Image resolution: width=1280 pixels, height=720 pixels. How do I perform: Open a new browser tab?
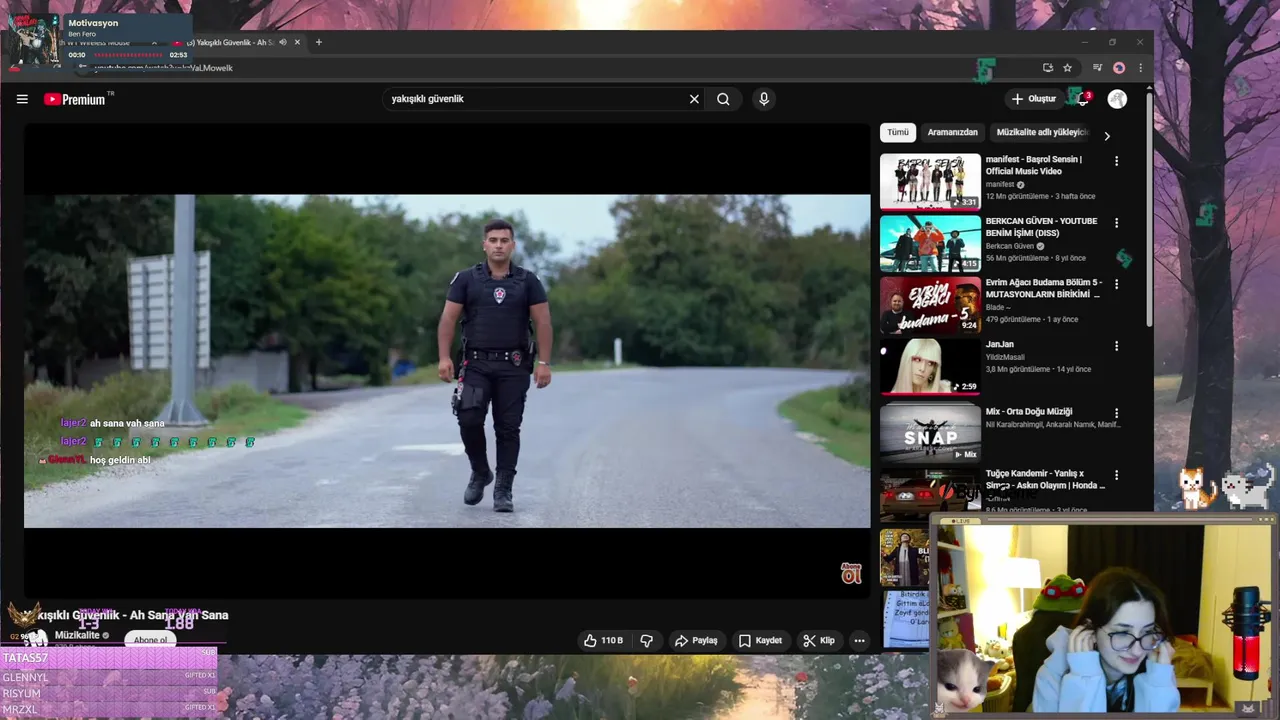pyautogui.click(x=319, y=42)
